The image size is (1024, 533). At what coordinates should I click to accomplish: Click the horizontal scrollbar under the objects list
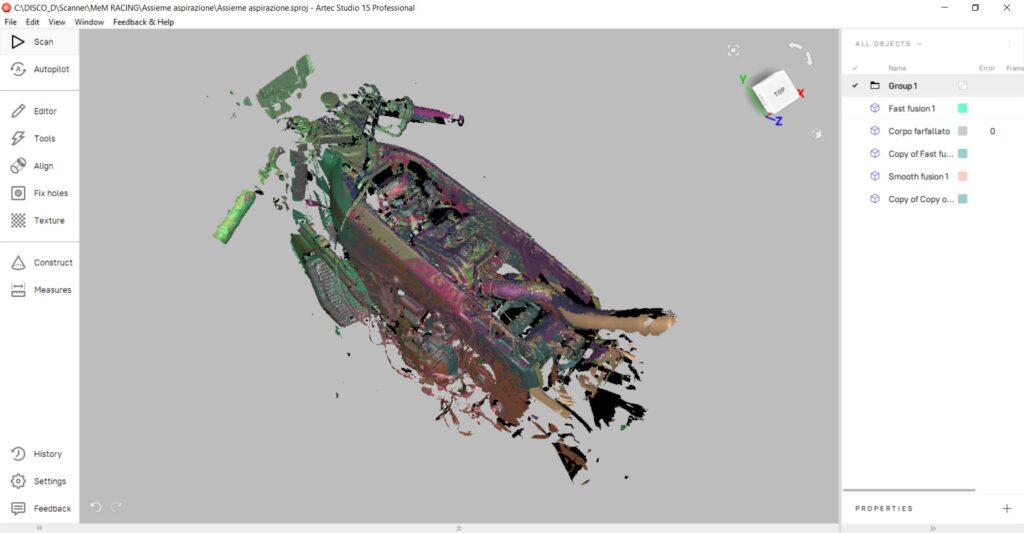pos(909,490)
